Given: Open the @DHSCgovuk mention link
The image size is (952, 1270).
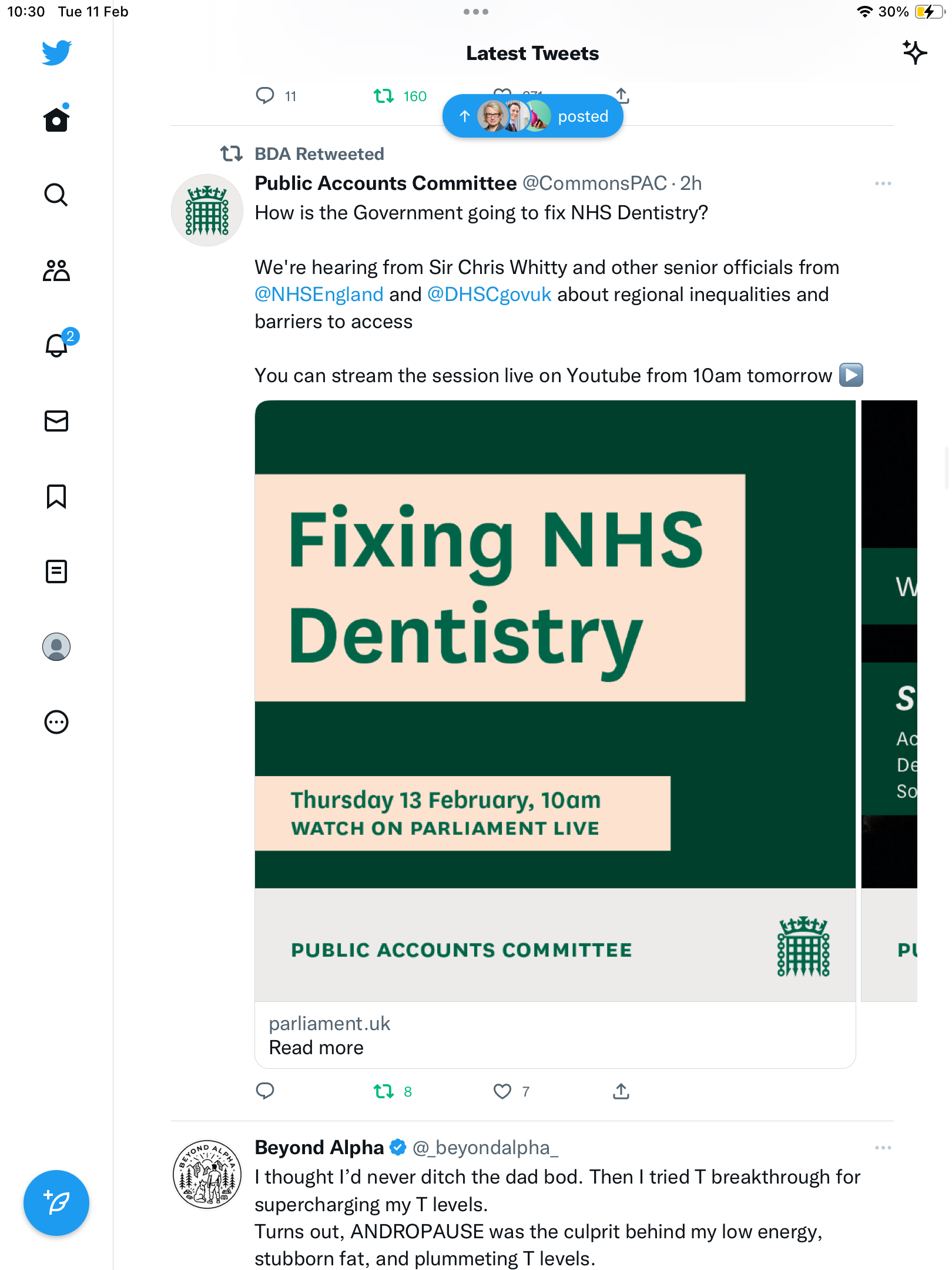Looking at the screenshot, I should tap(490, 295).
